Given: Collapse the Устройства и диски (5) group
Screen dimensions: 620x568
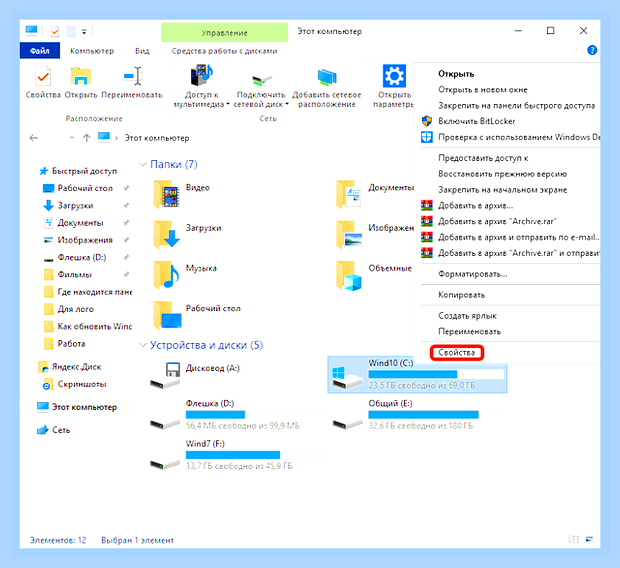Looking at the screenshot, I should [x=143, y=345].
